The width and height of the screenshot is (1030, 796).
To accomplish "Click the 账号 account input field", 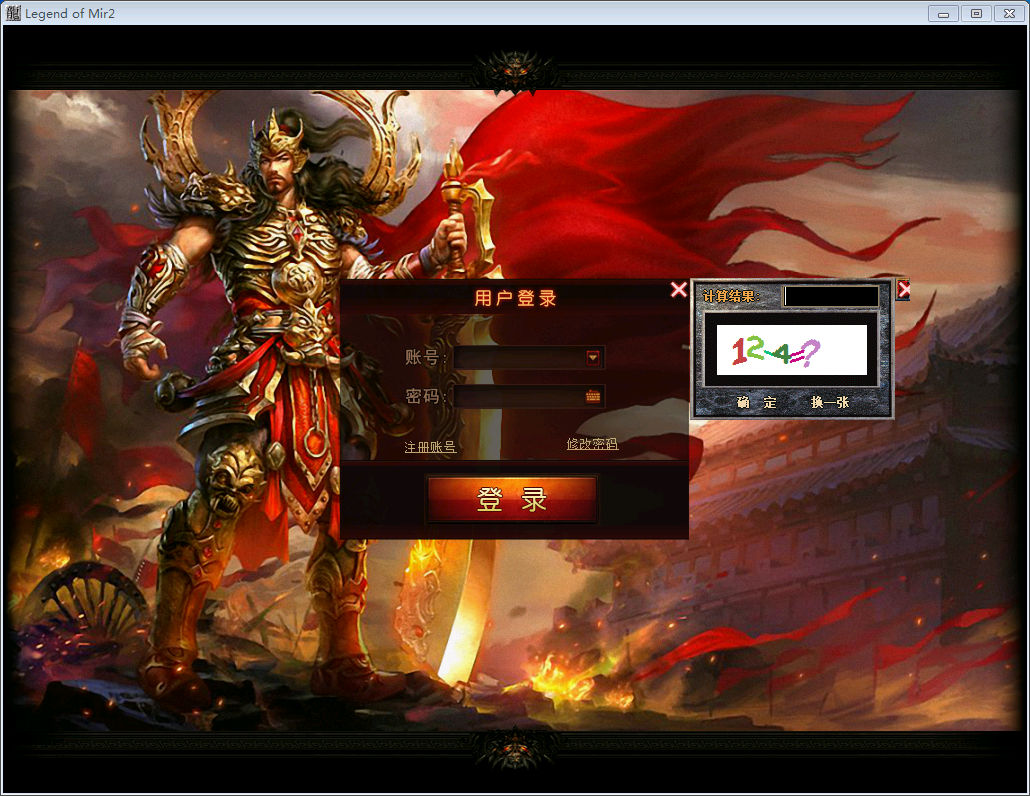I will [x=528, y=357].
